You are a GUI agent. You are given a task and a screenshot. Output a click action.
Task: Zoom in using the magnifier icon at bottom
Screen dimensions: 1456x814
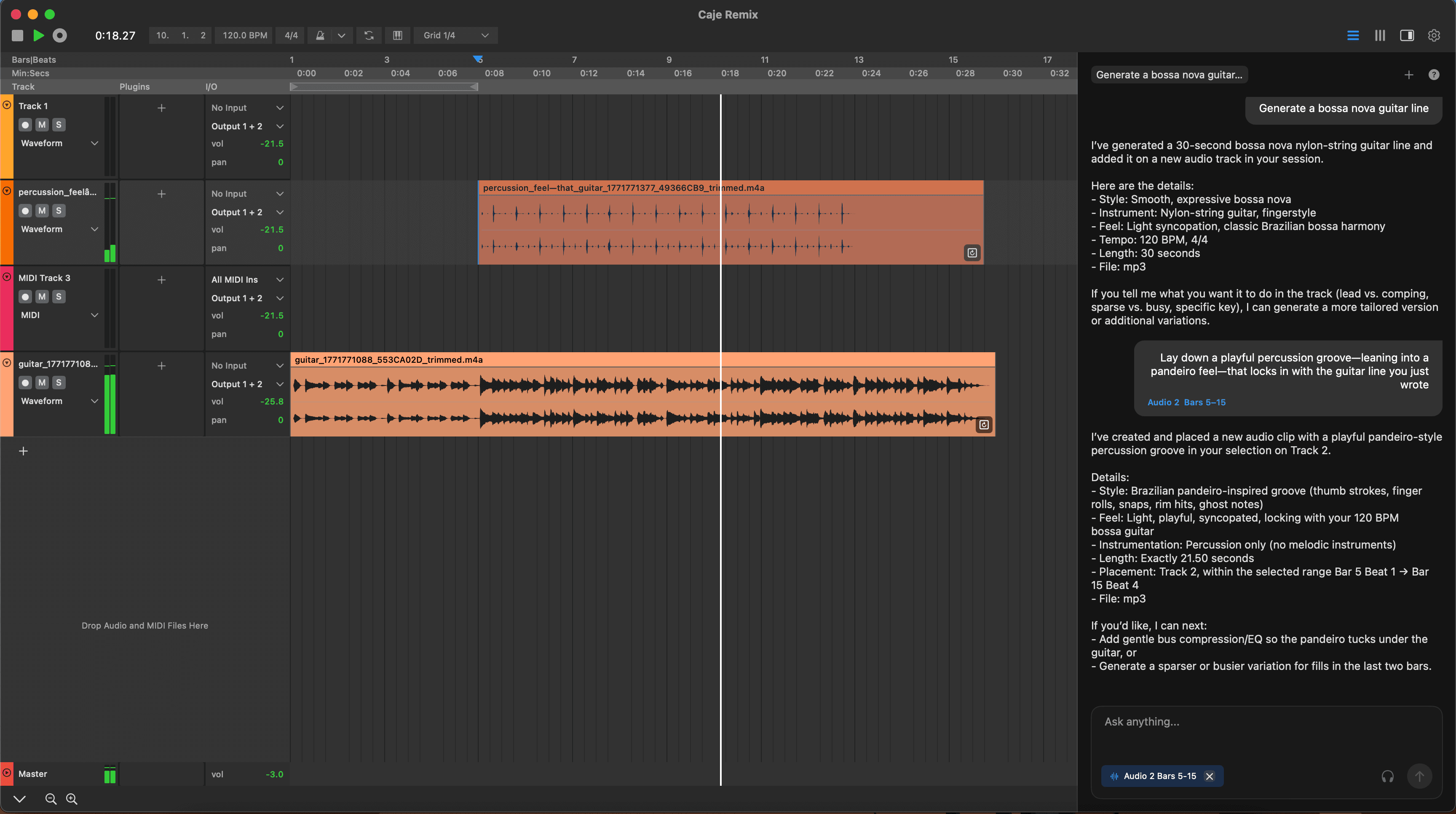pyautogui.click(x=72, y=799)
